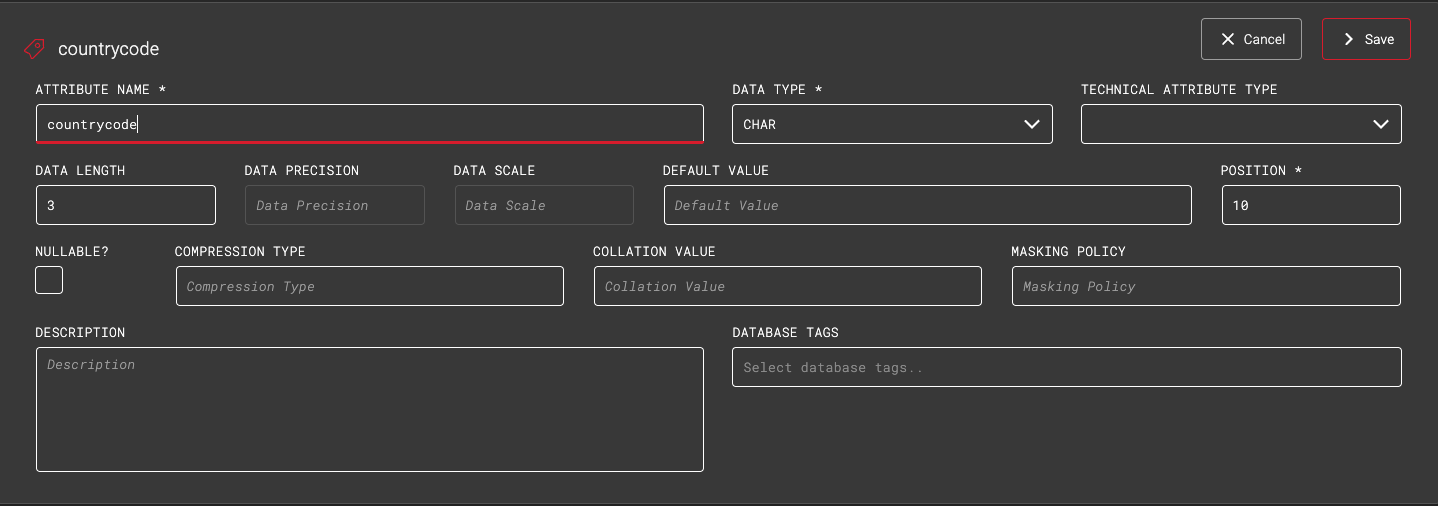Image resolution: width=1438 pixels, height=506 pixels.
Task: Click inside the Description text area
Action: click(x=369, y=410)
